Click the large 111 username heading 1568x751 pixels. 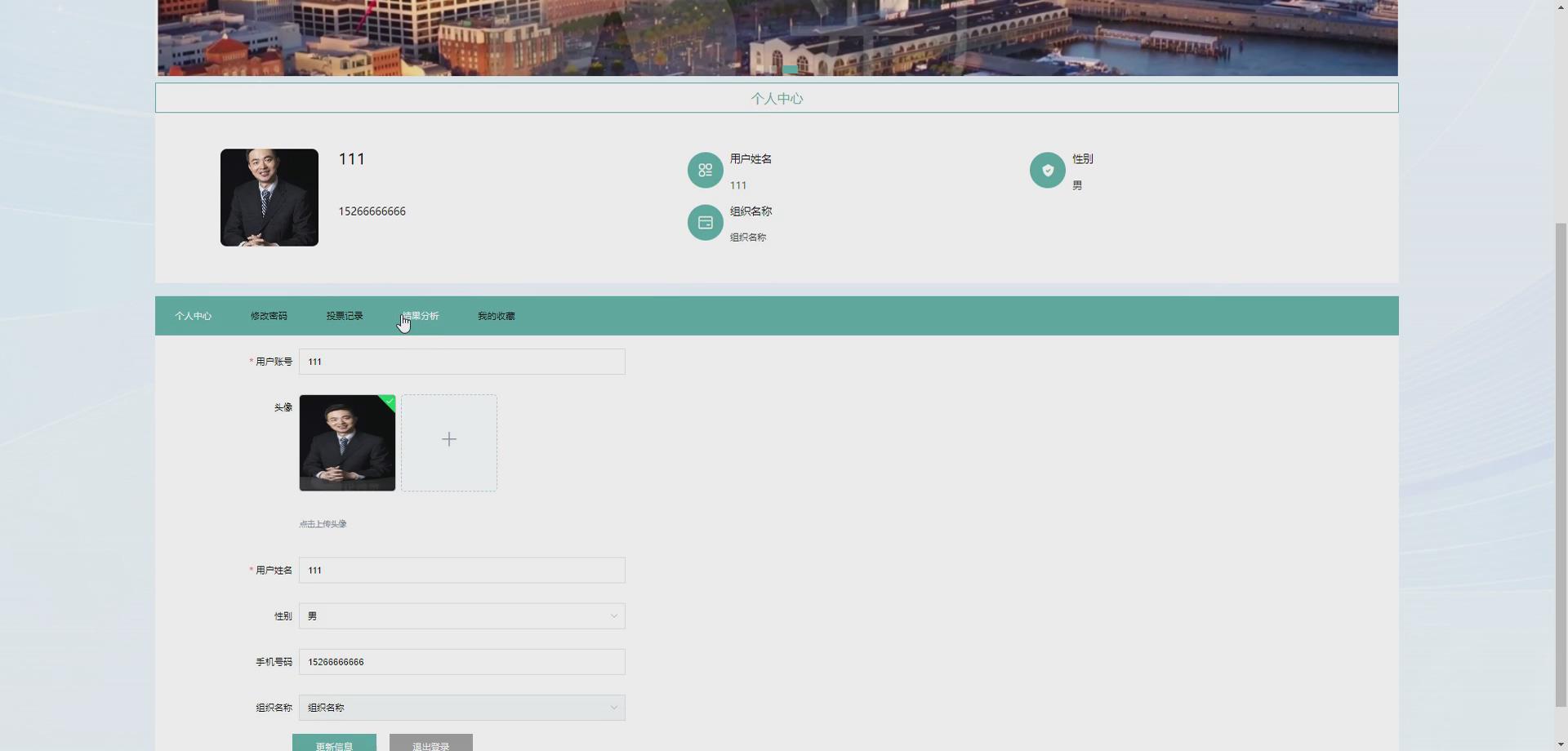352,159
